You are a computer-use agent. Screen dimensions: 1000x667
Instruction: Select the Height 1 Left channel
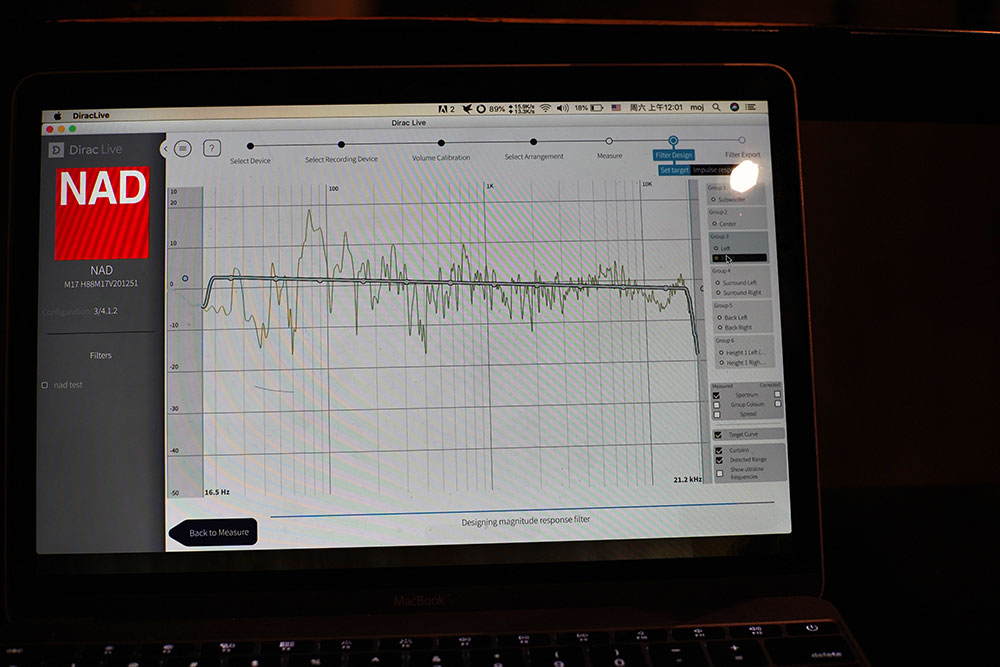coord(743,353)
